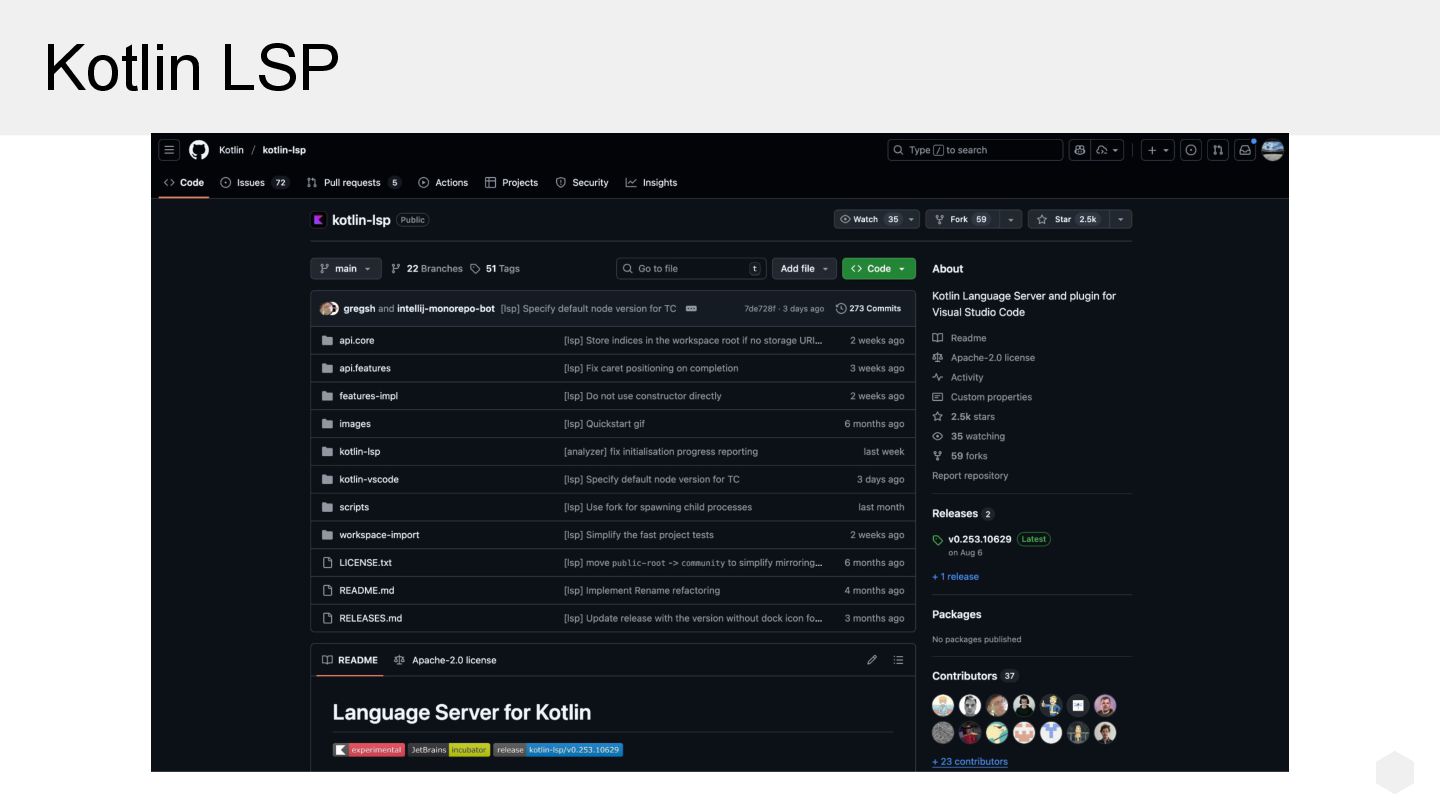Open the Insights tab
This screenshot has width=1440, height=810.
point(651,183)
